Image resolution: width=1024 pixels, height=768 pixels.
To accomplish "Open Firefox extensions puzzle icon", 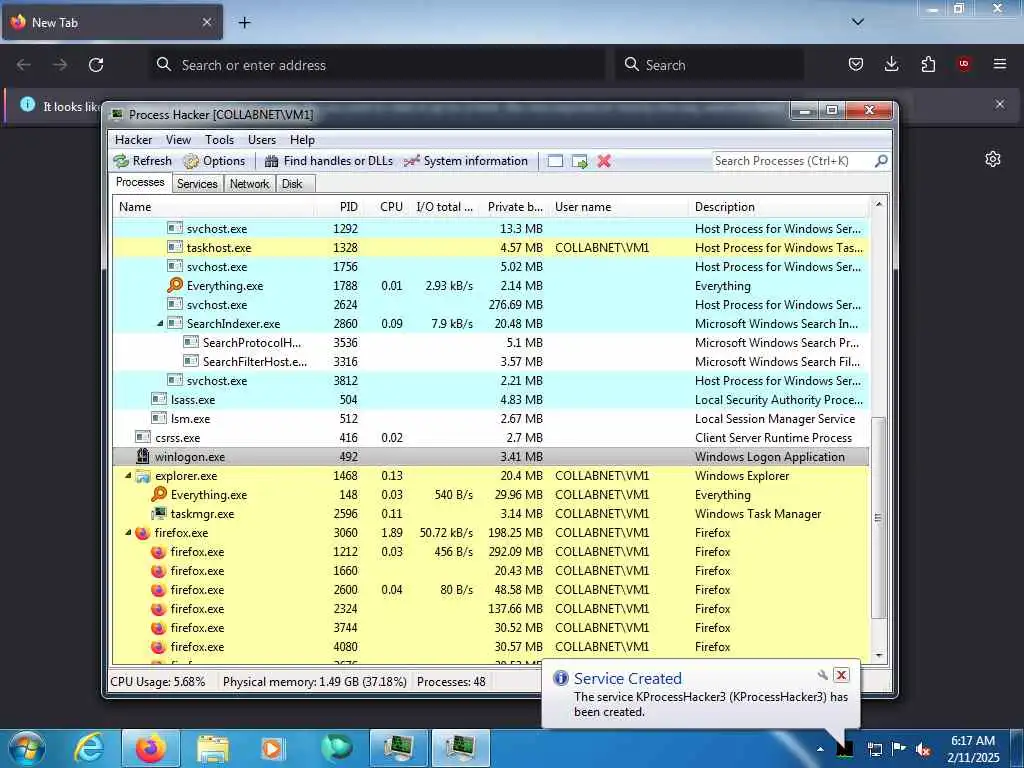I will click(928, 64).
